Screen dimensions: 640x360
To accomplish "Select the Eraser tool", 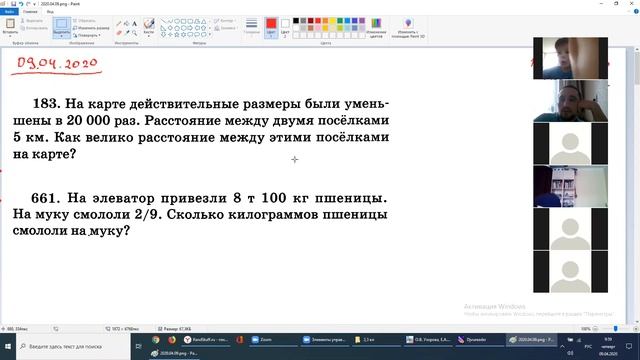I will pyautogui.click(x=119, y=32).
